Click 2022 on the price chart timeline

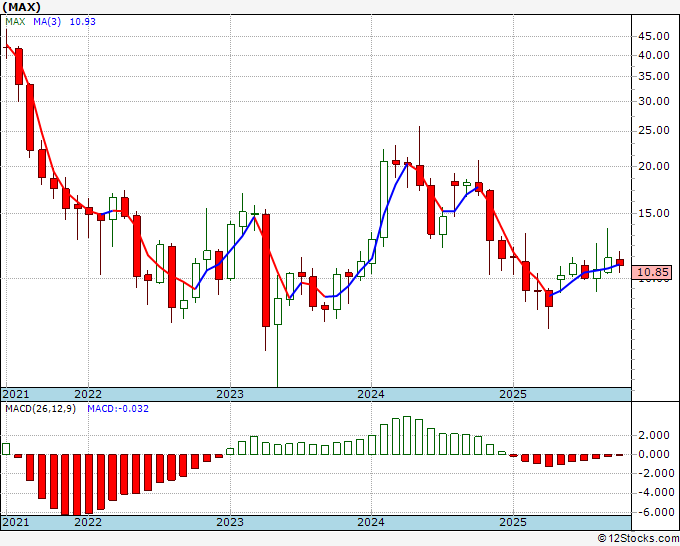(x=88, y=394)
